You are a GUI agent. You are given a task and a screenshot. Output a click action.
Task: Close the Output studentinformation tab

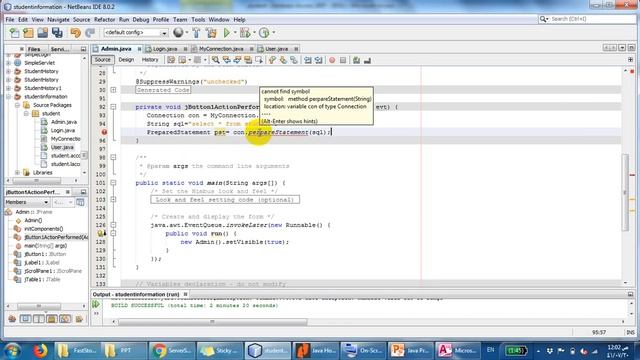(185, 294)
